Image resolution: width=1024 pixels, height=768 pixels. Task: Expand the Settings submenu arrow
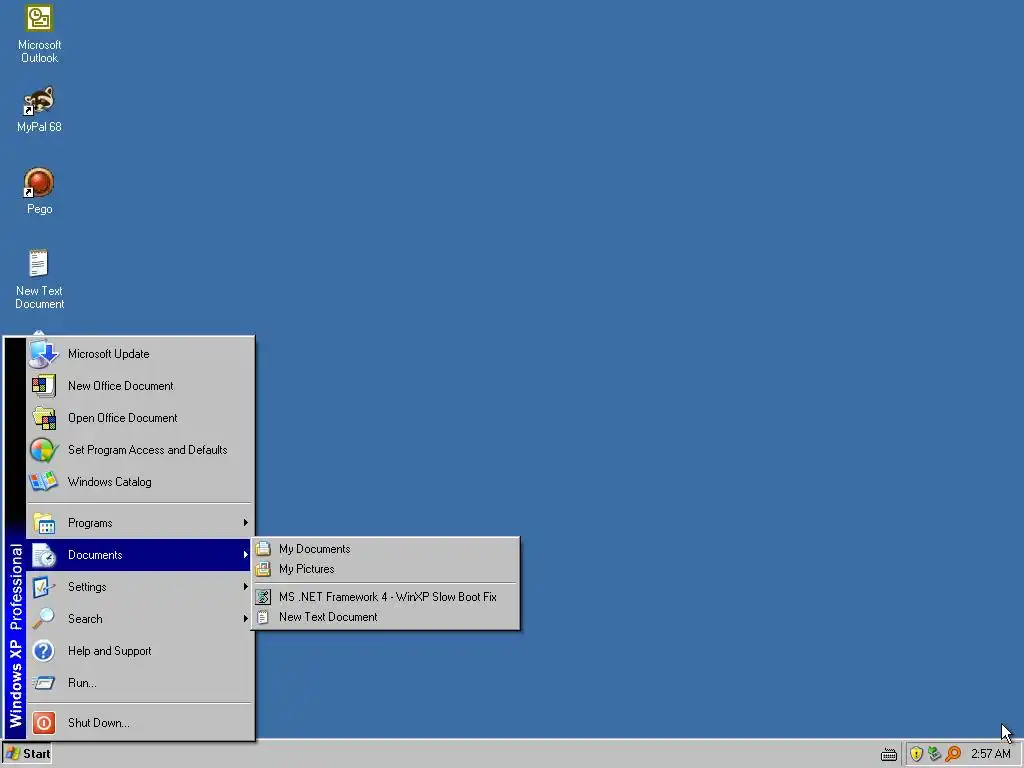pos(246,586)
